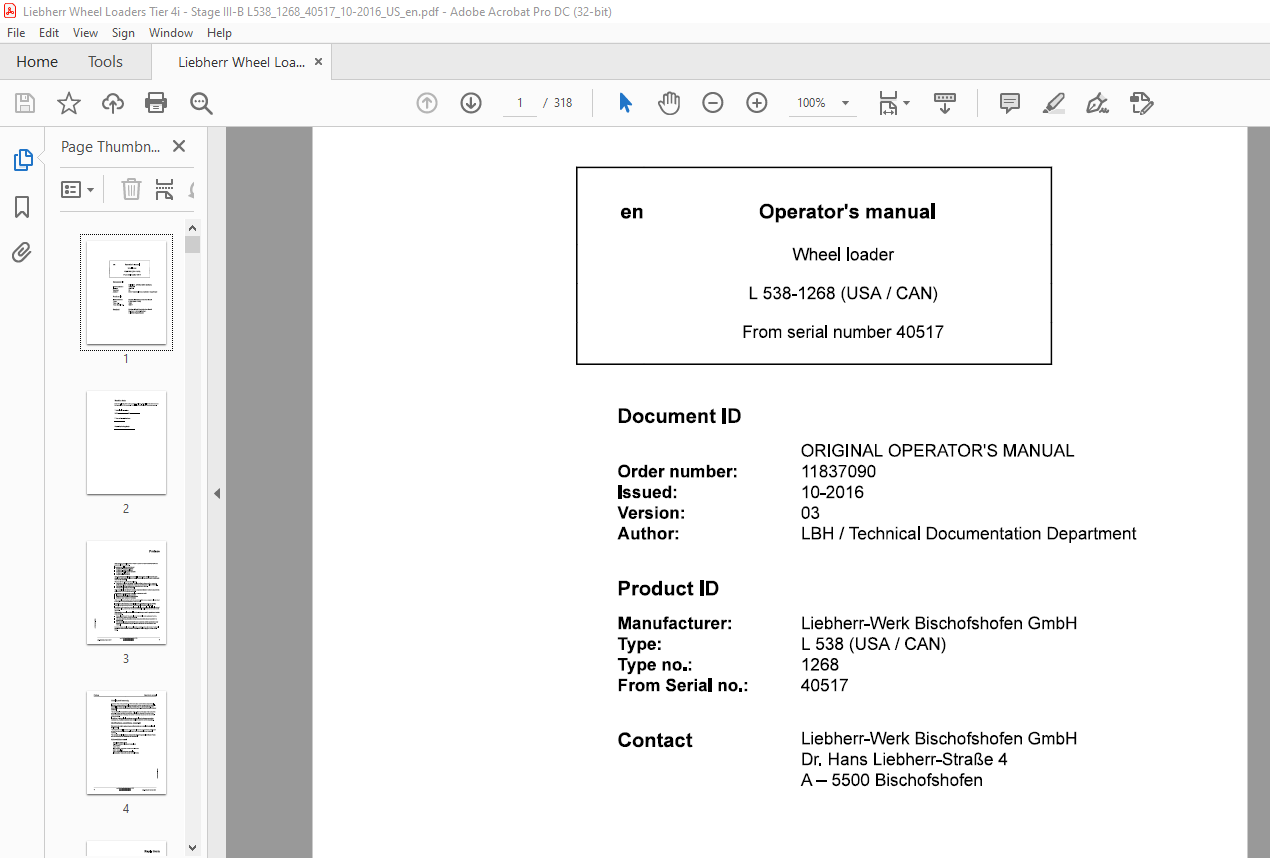
Task: Open the Window menu
Action: coord(171,33)
